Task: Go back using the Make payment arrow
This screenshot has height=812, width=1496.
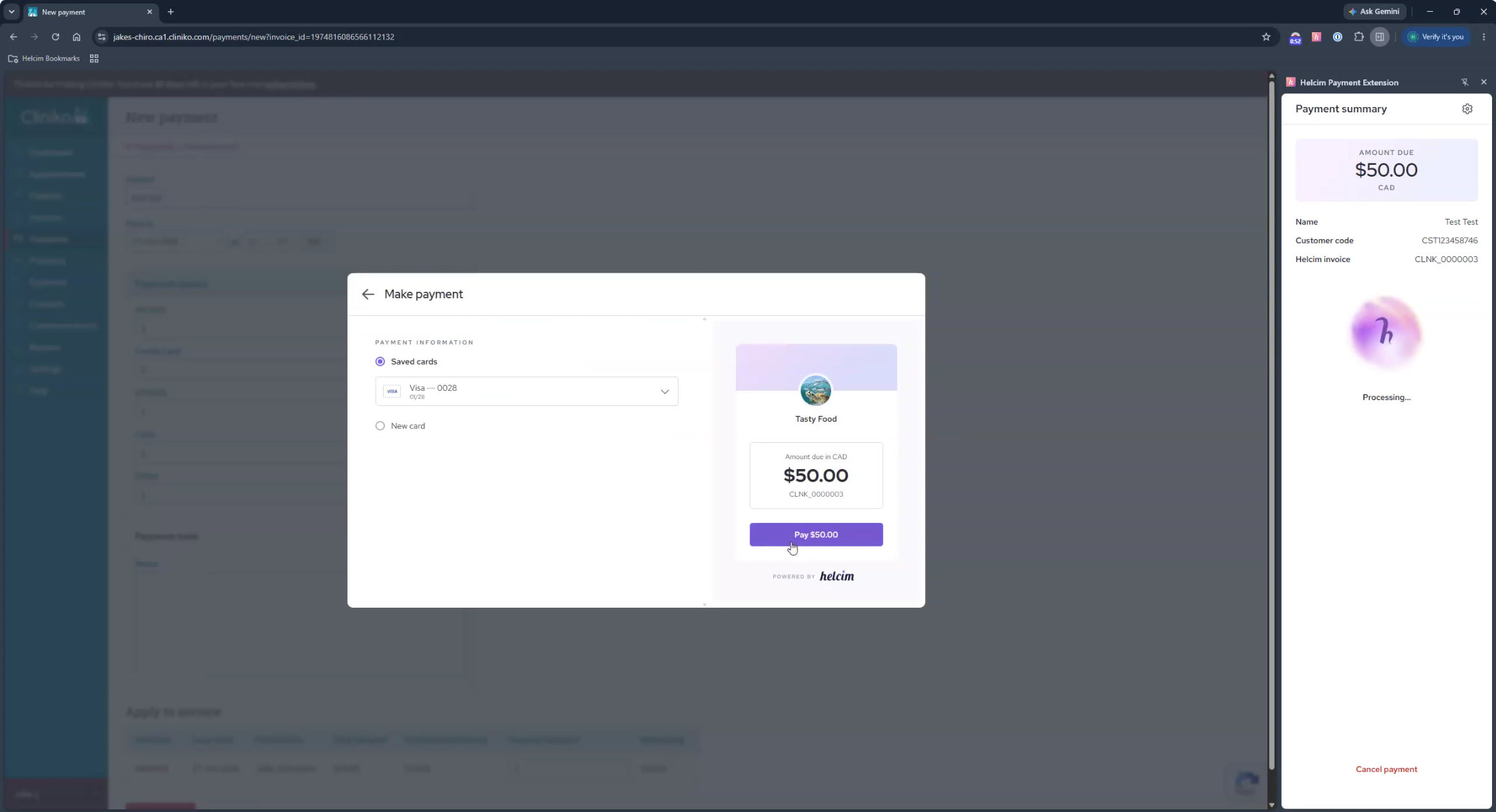Action: pyautogui.click(x=367, y=294)
